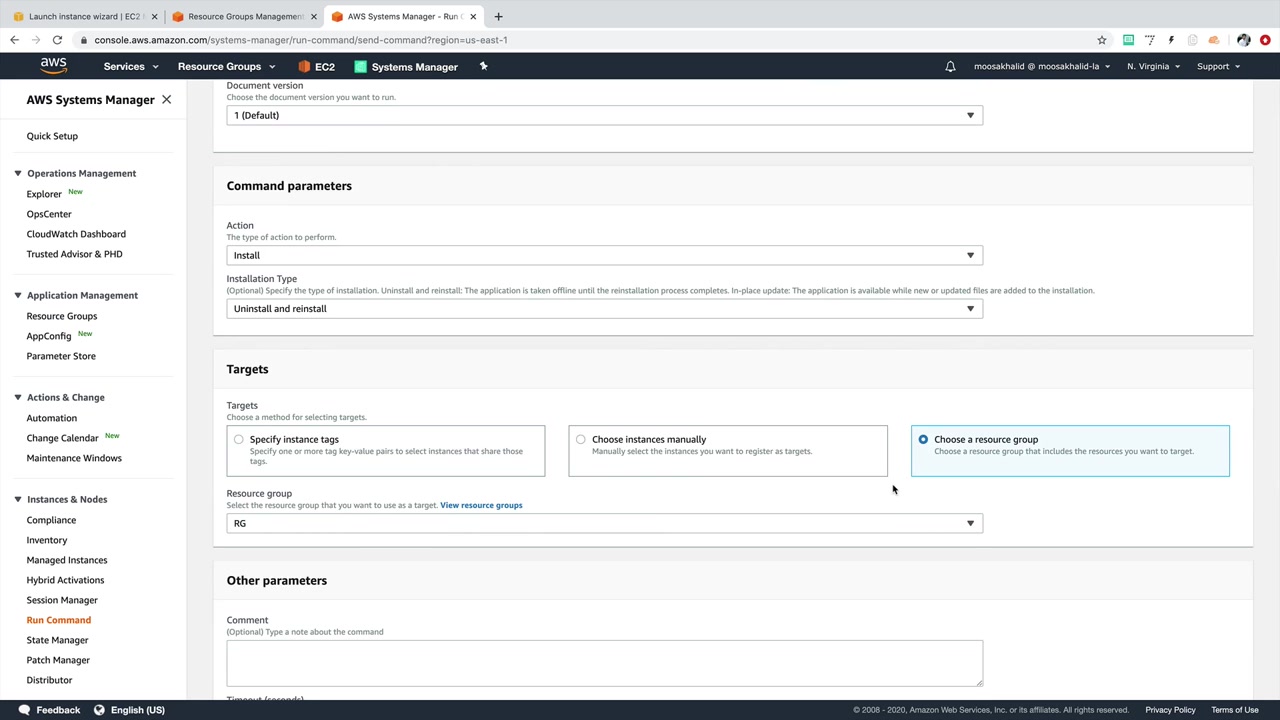Open the N. Virginia region selector
This screenshot has height=720, width=1280.
pyautogui.click(x=1153, y=67)
